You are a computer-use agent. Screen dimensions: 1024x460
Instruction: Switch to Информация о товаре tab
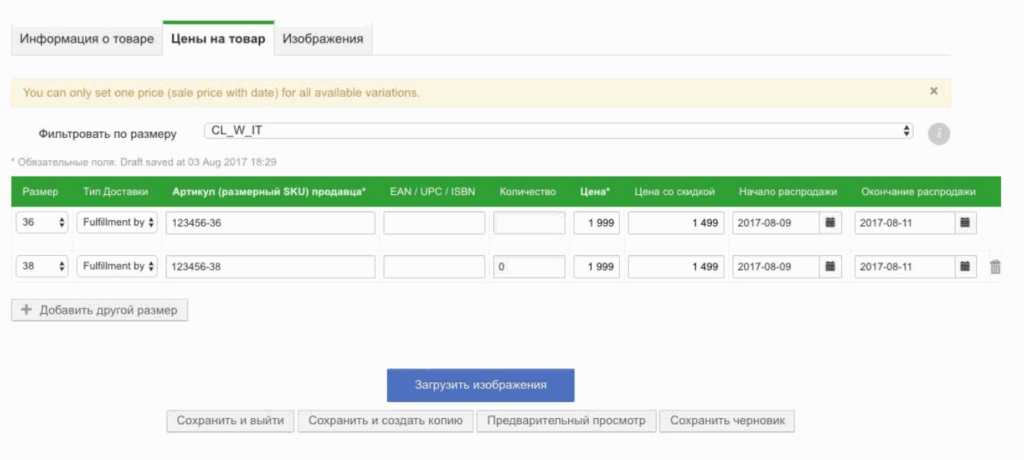[x=87, y=39]
